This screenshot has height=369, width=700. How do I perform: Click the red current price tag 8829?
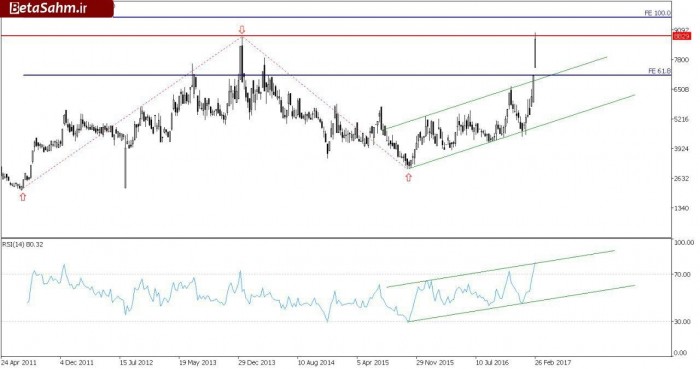[x=682, y=36]
